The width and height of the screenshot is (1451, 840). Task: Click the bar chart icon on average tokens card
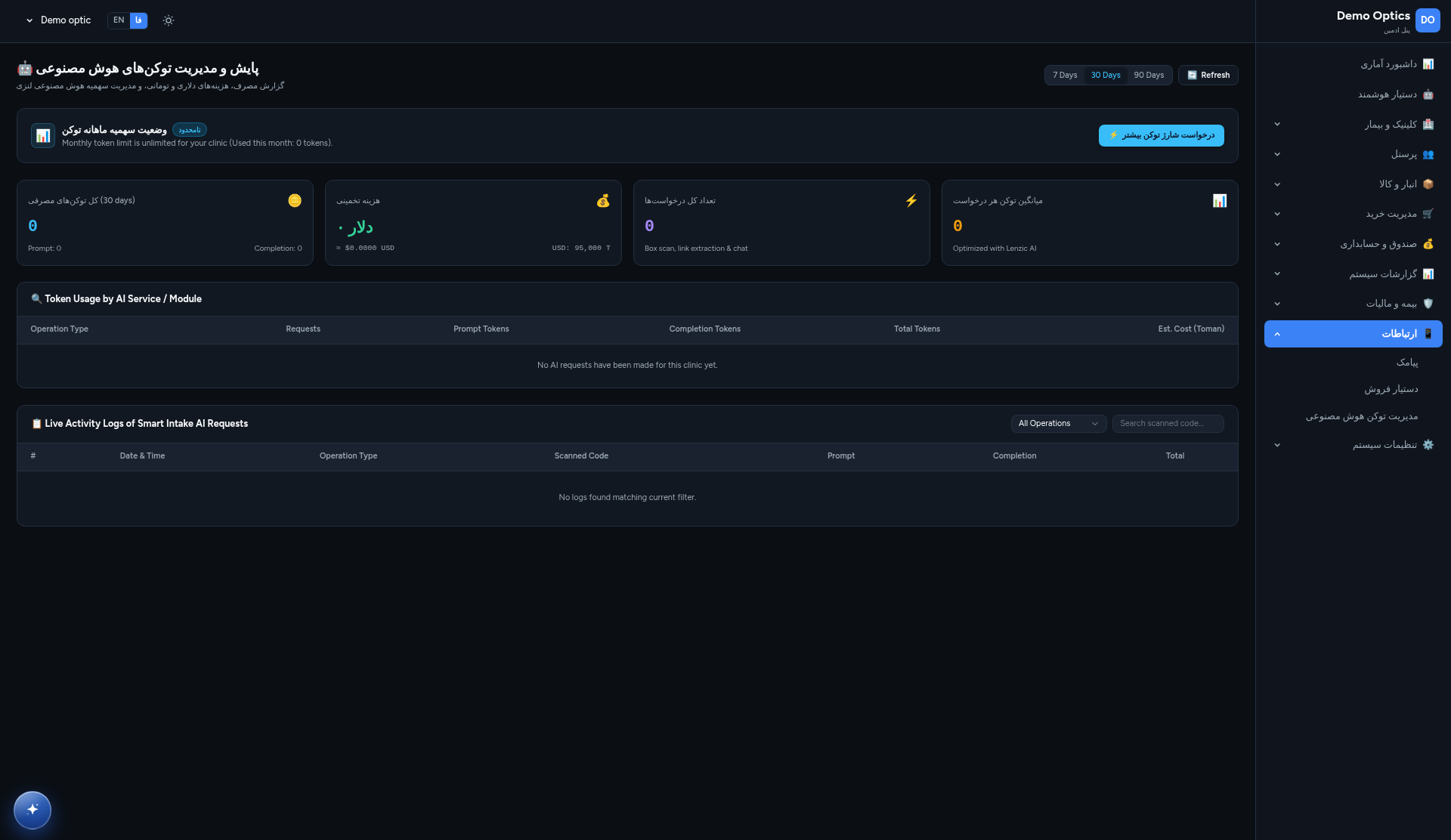pyautogui.click(x=1220, y=200)
